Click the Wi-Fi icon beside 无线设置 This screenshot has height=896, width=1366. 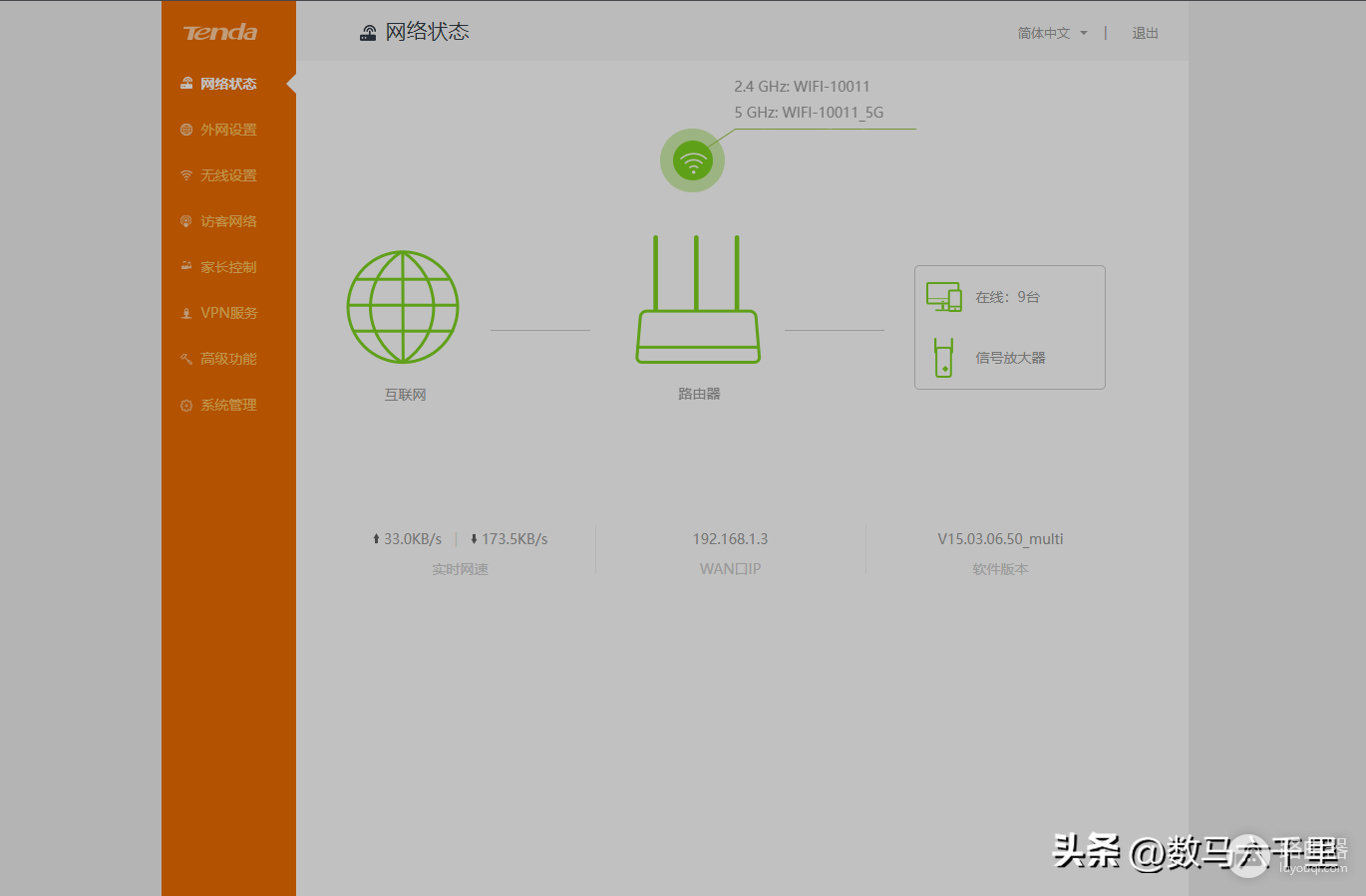[186, 175]
